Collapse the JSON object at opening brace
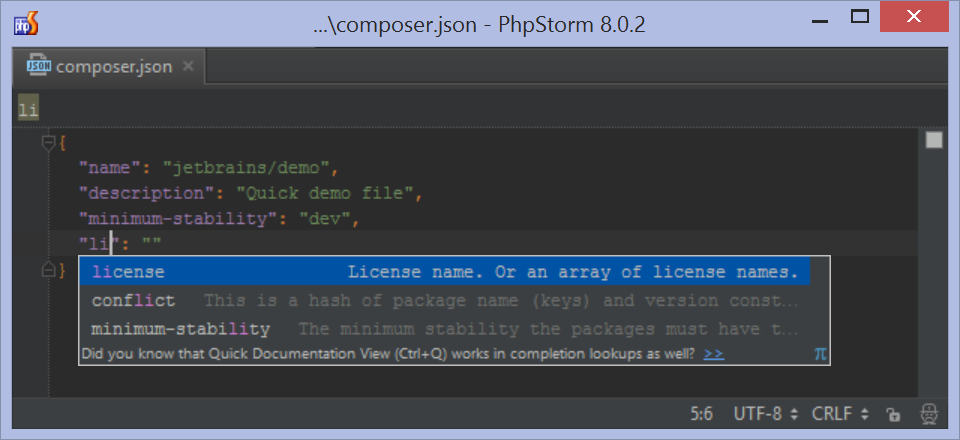This screenshot has height=440, width=960. [48, 143]
